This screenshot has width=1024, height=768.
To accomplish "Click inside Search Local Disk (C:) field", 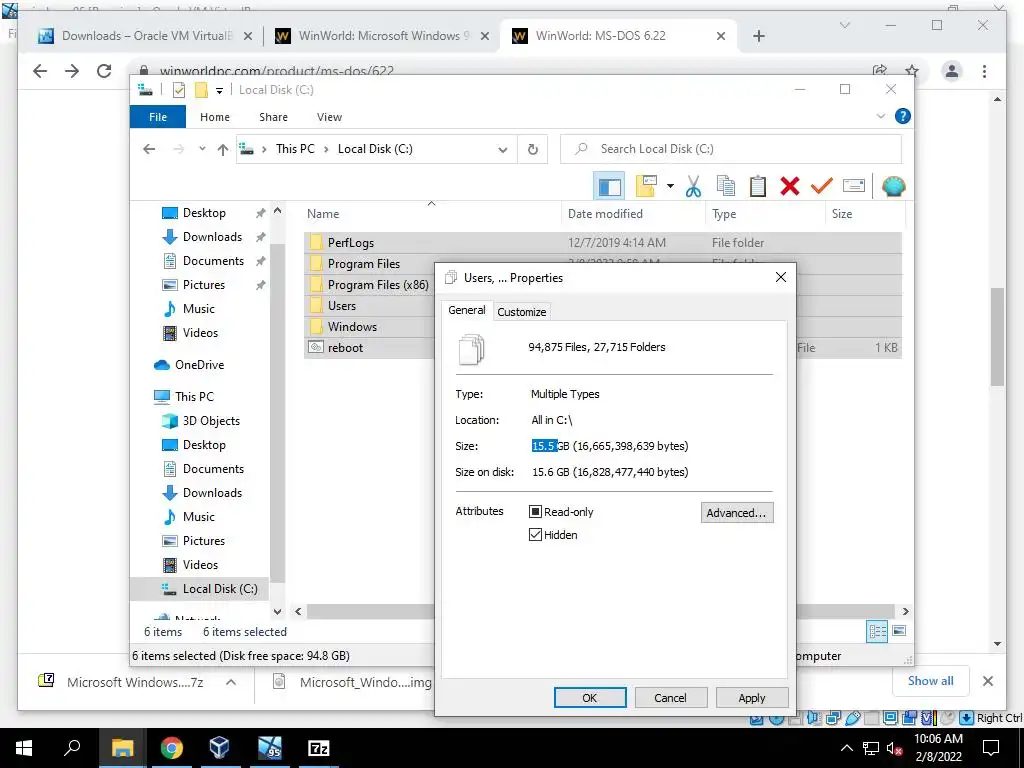I will pyautogui.click(x=731, y=149).
